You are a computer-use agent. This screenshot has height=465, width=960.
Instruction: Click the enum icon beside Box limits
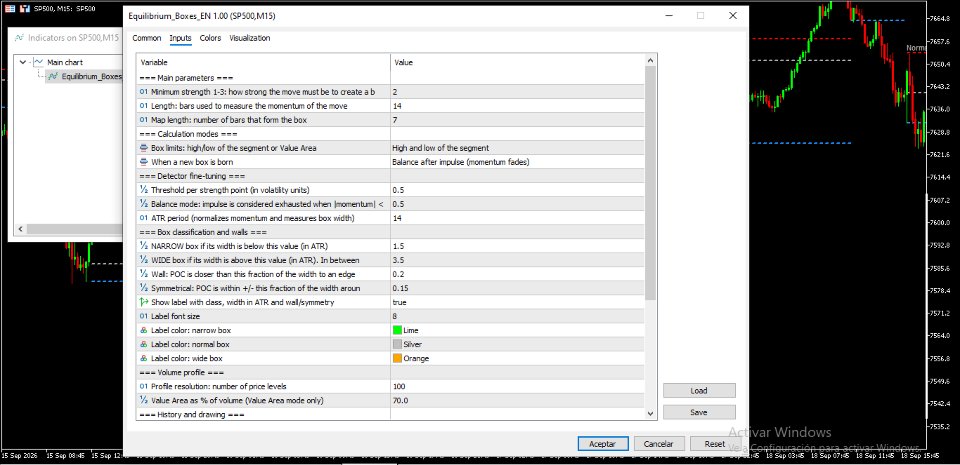144,148
